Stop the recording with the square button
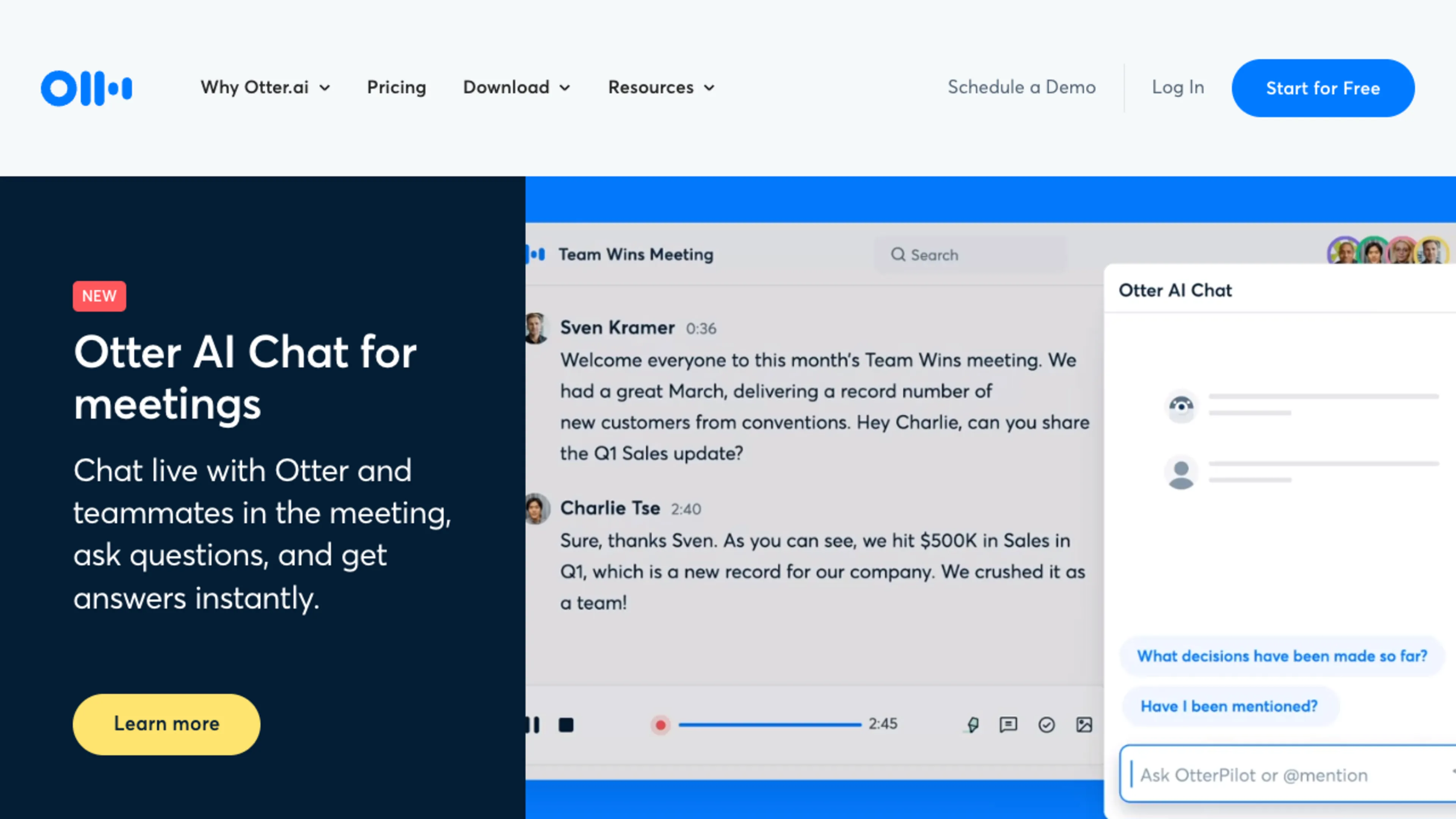Viewport: 1456px width, 819px height. (x=566, y=725)
